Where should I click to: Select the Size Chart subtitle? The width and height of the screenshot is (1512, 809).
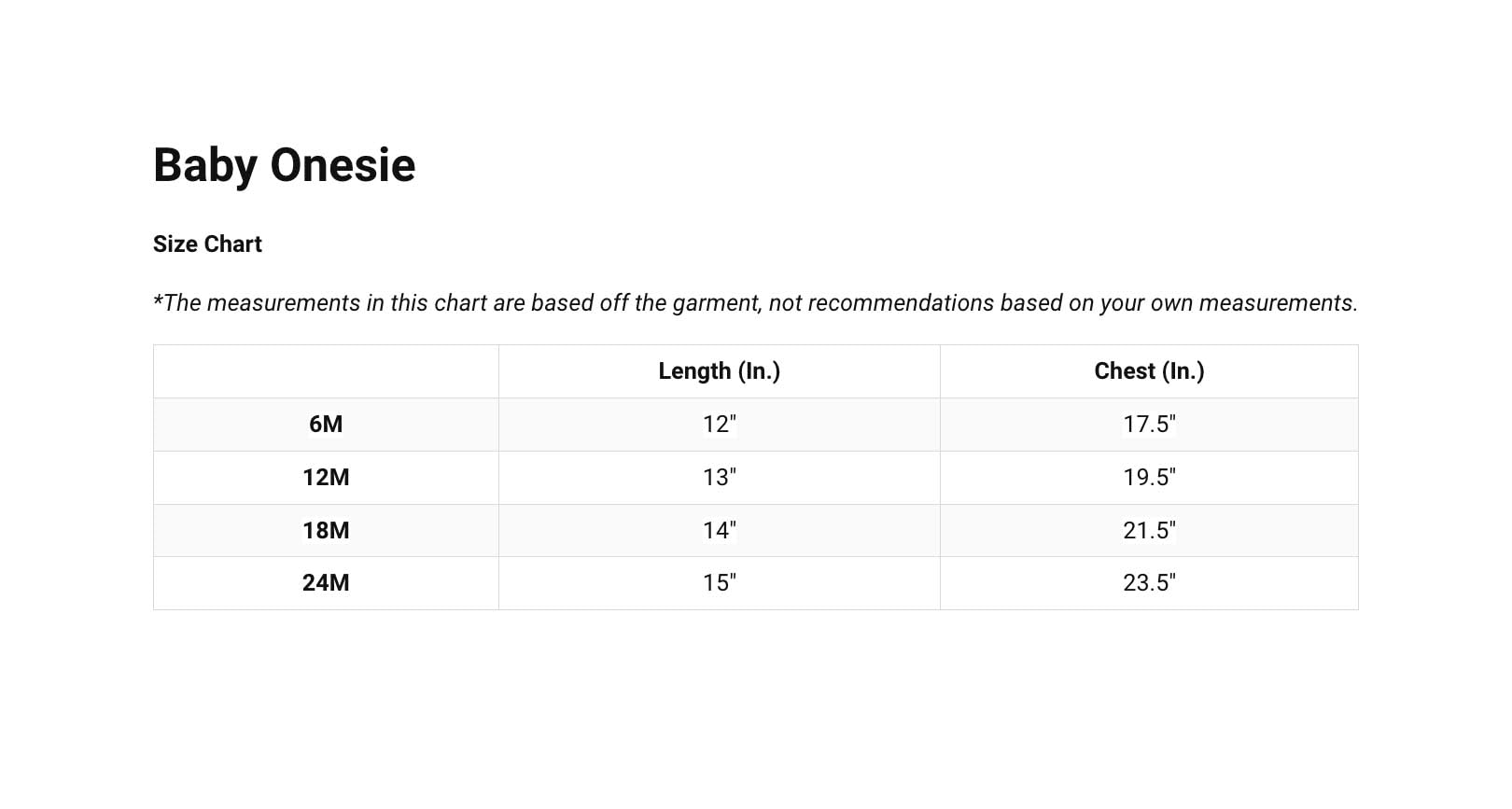207,244
